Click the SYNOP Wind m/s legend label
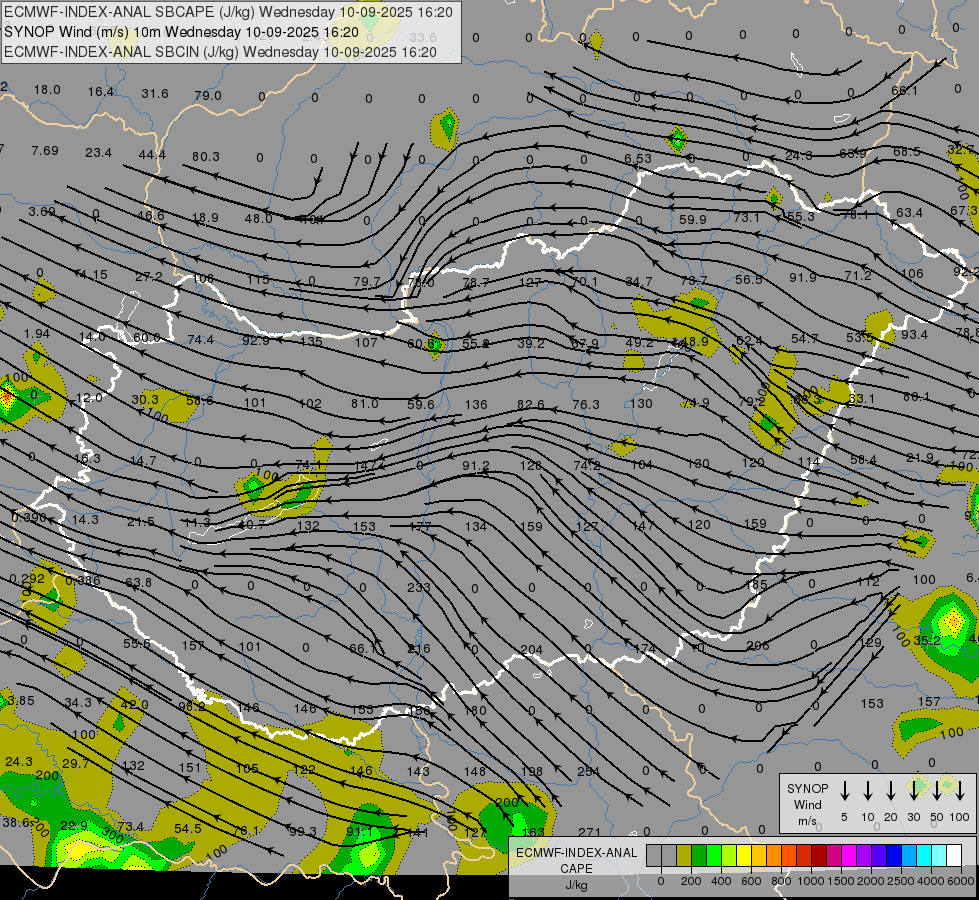This screenshot has width=979, height=900. coord(807,804)
